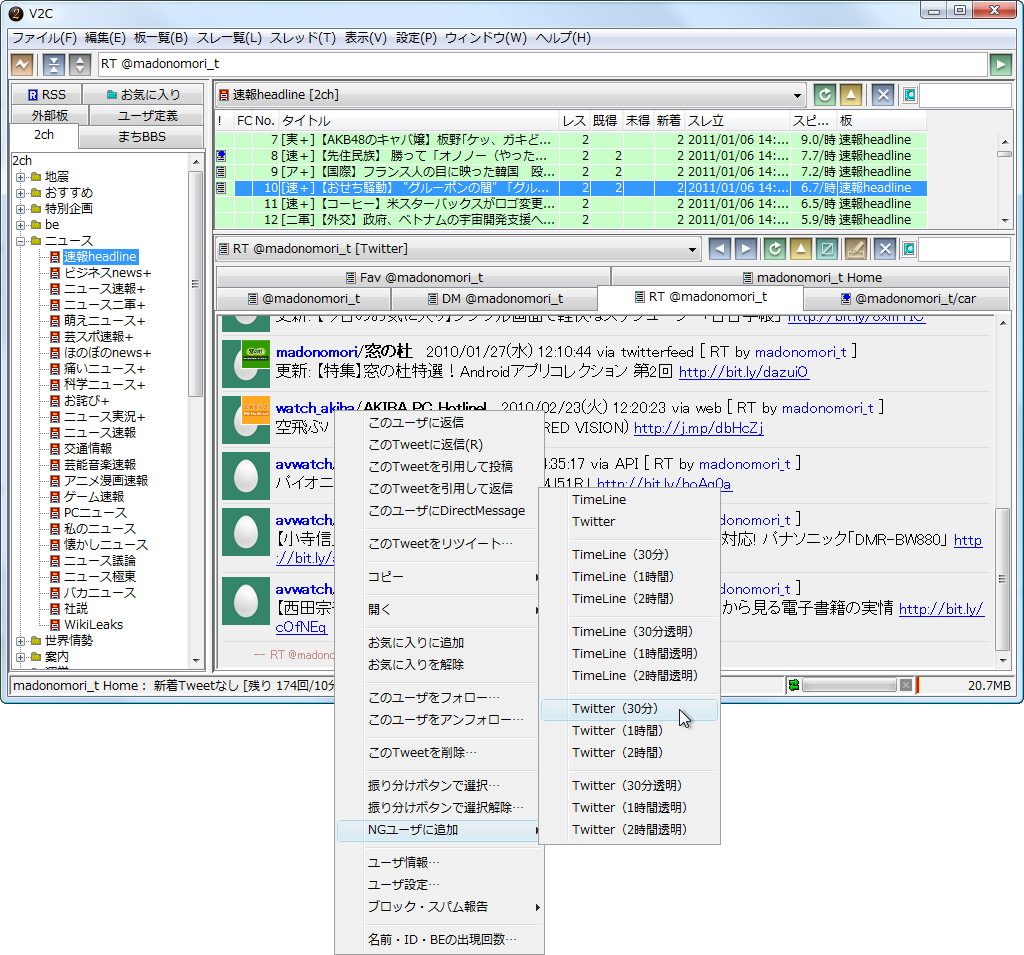Click the search icon beside the Twitter pane filter
1024x955 pixels.
pyautogui.click(x=909, y=249)
